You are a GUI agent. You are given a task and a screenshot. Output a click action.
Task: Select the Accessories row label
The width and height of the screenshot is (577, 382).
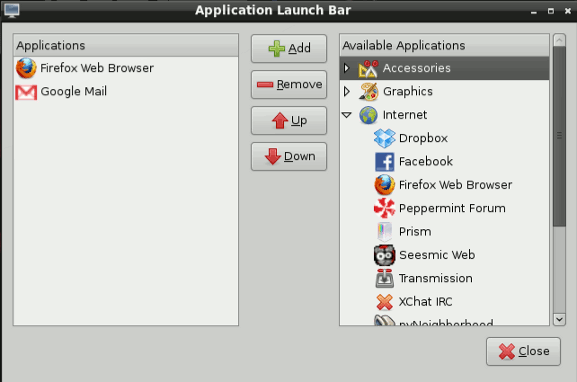tap(417, 68)
